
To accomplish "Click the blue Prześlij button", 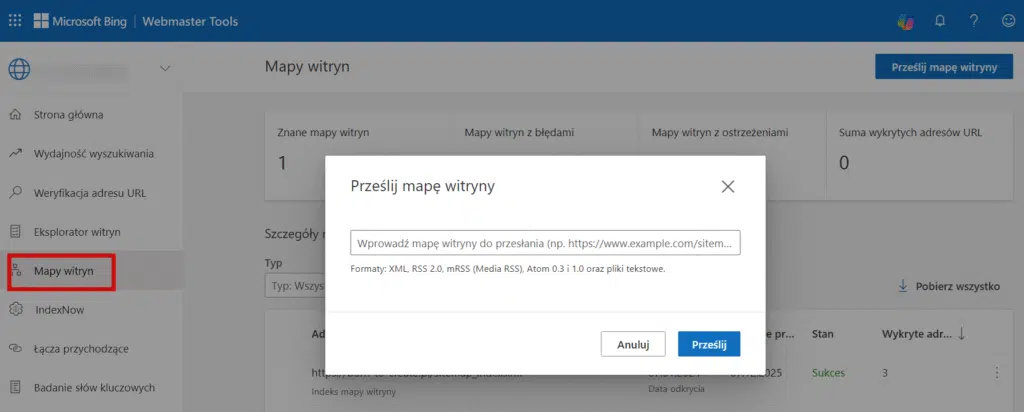I will pos(709,344).
